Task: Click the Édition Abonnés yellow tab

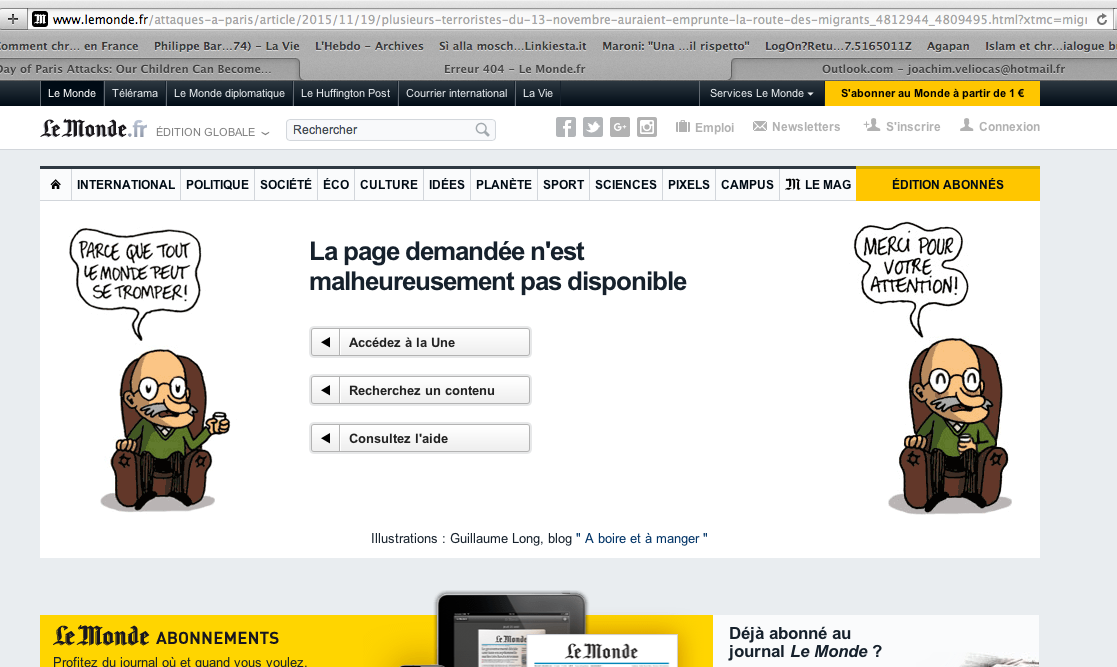Action: 947,184
